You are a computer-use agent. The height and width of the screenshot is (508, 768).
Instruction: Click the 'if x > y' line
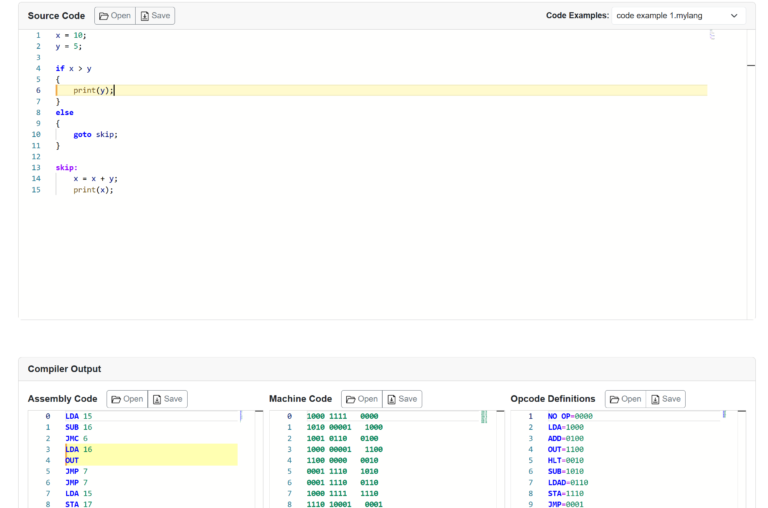[x=73, y=69]
